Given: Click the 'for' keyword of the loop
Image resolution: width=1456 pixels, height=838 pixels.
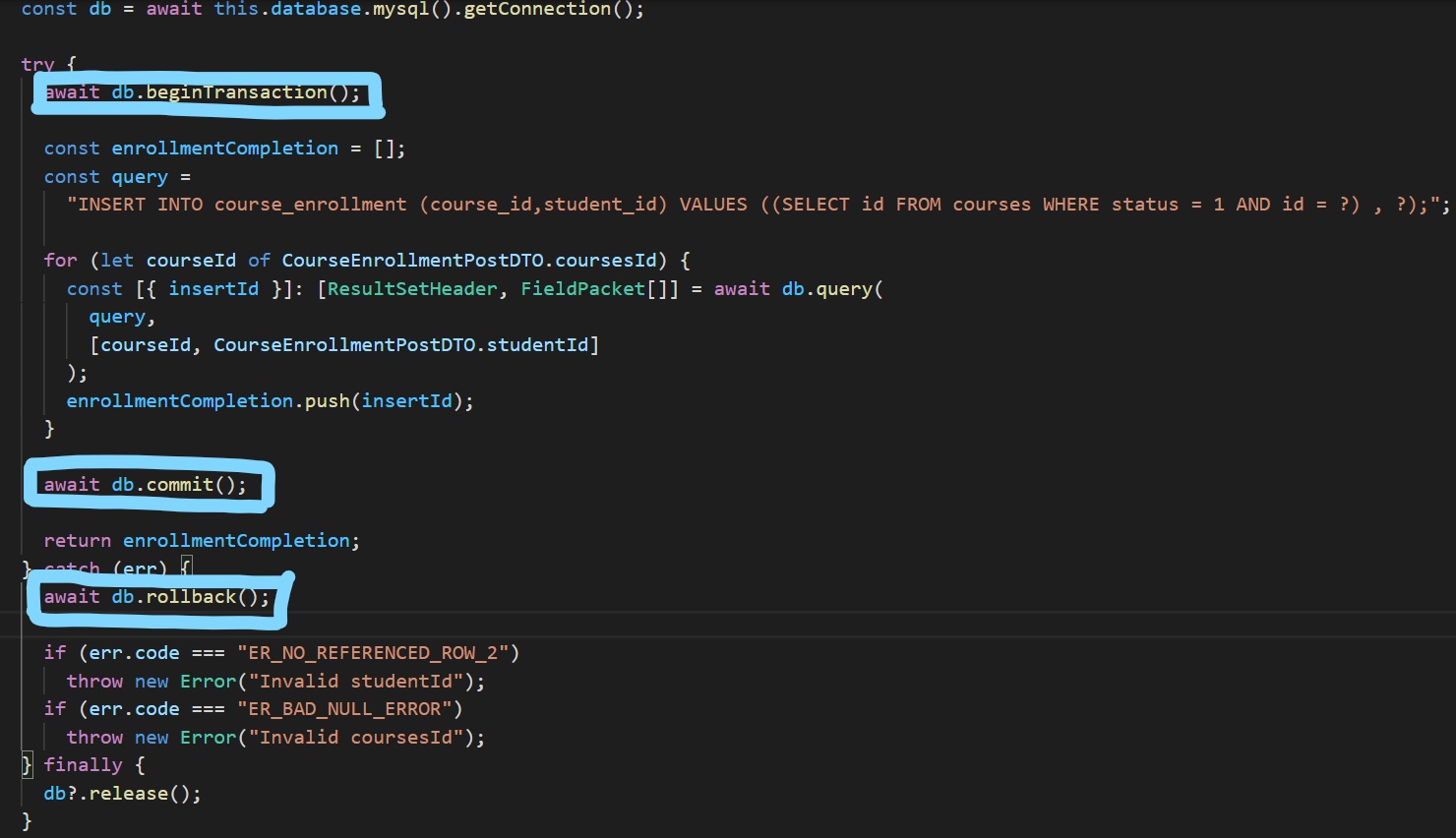Looking at the screenshot, I should tap(60, 261).
